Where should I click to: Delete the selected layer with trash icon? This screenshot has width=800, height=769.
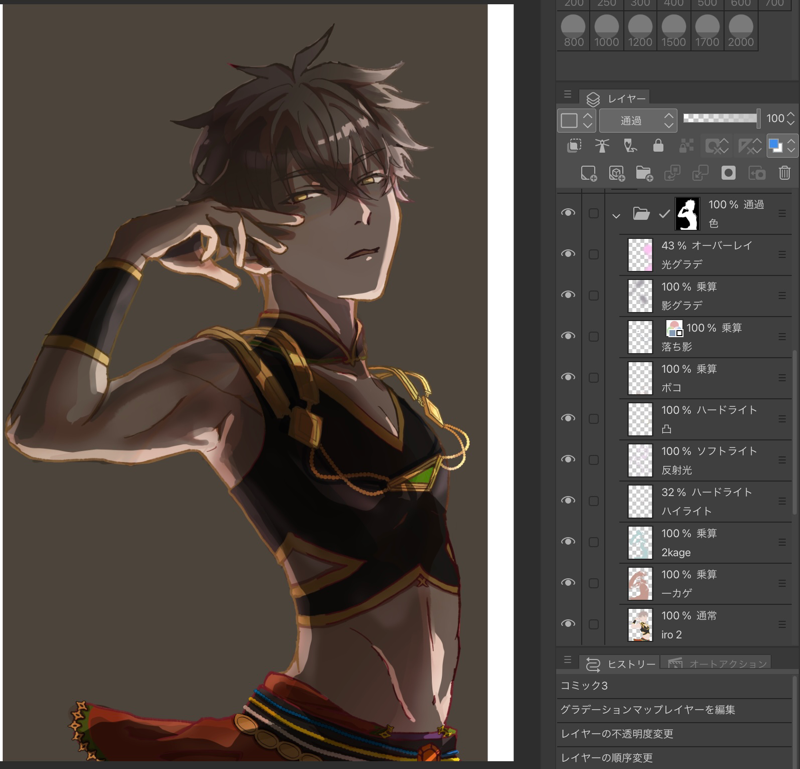tap(785, 173)
